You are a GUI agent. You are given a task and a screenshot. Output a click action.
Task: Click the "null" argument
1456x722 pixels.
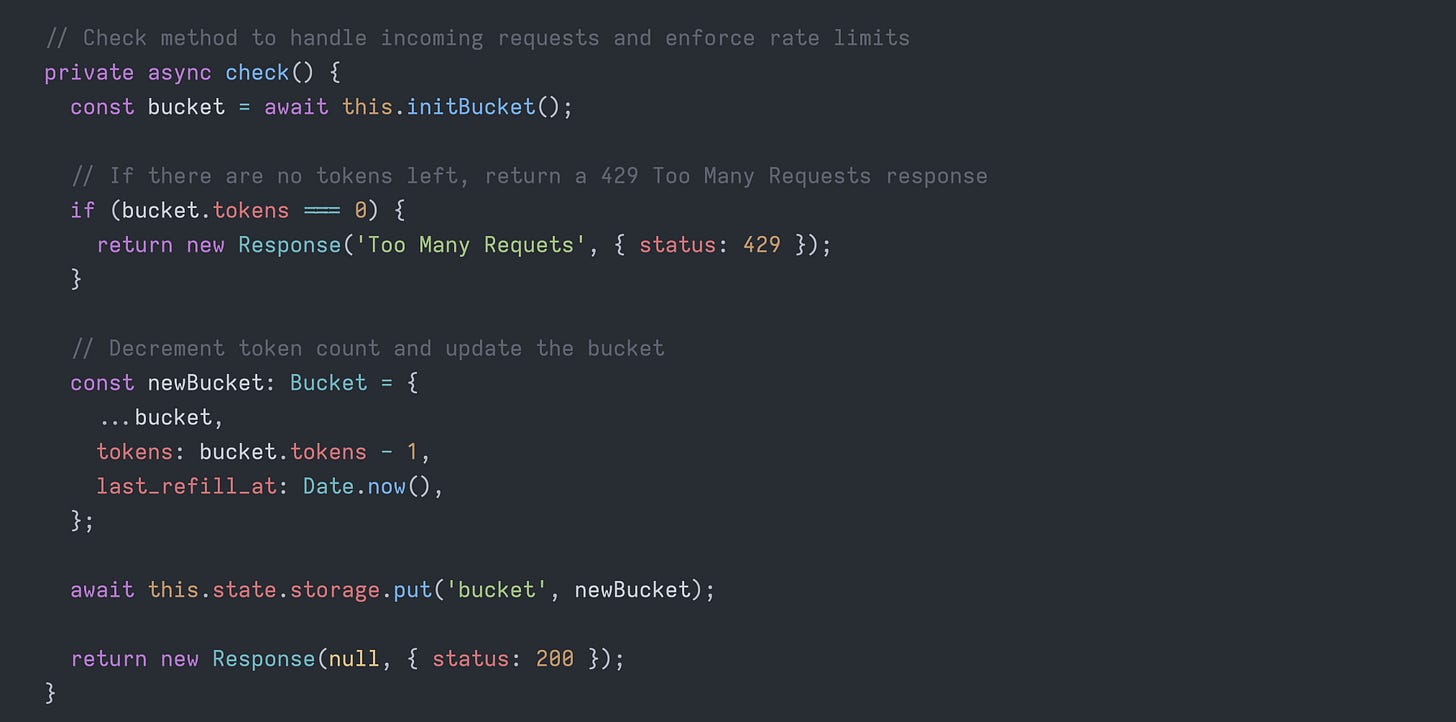click(355, 659)
